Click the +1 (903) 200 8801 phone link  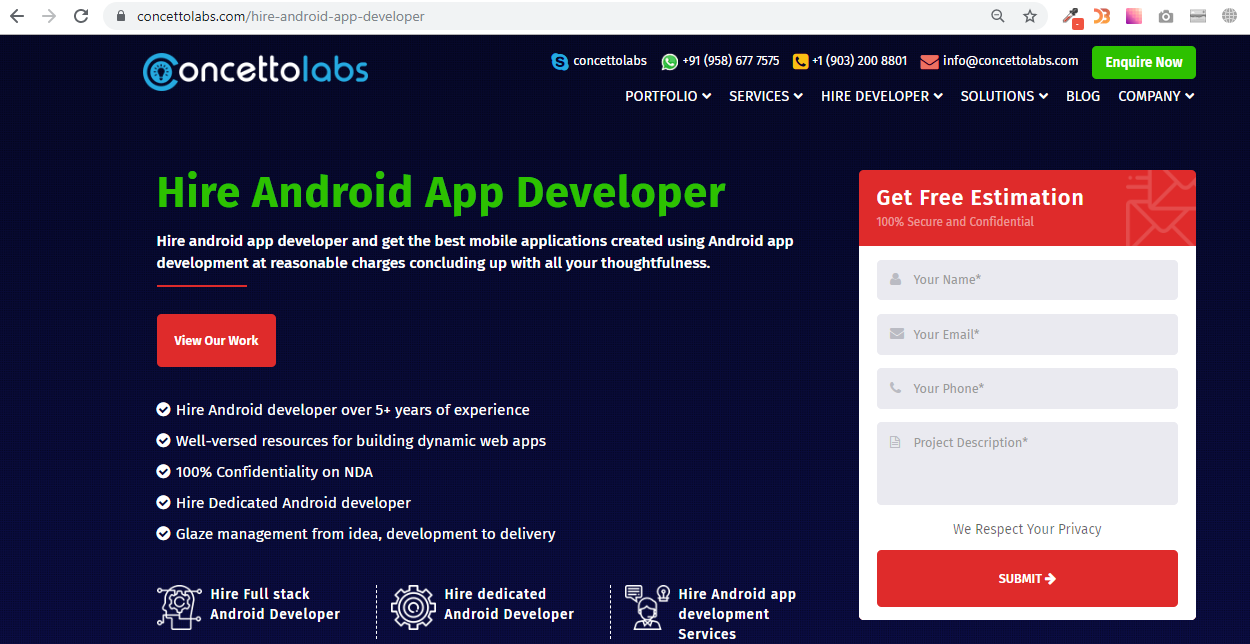(860, 61)
